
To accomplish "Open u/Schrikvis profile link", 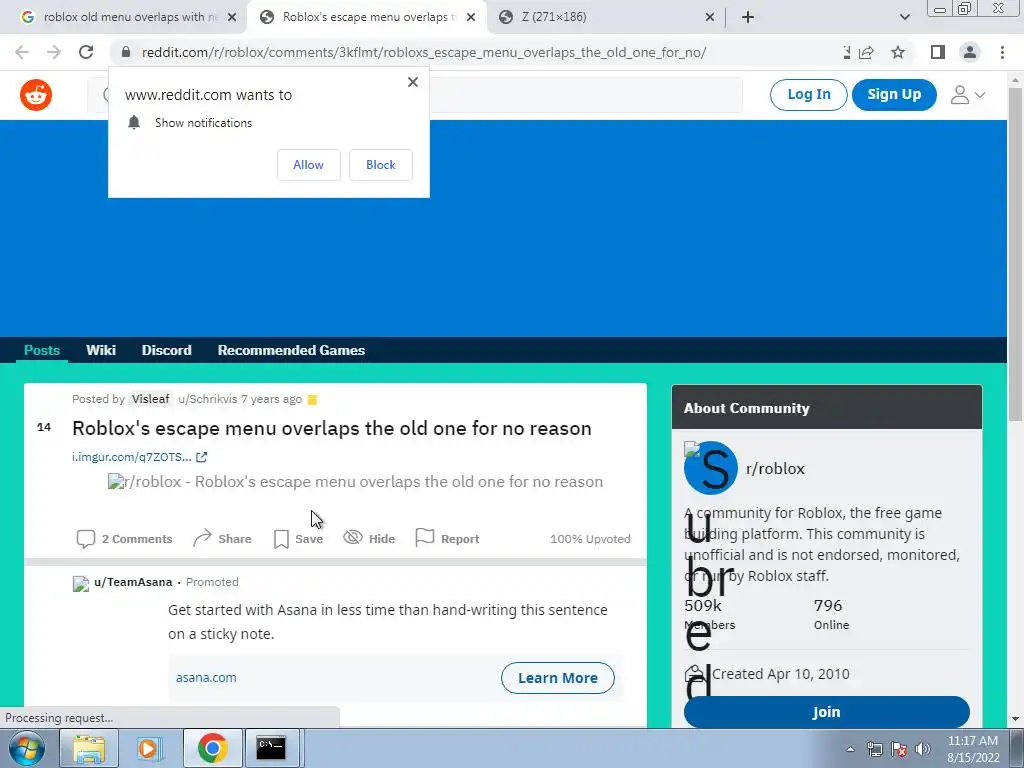I will [x=208, y=399].
